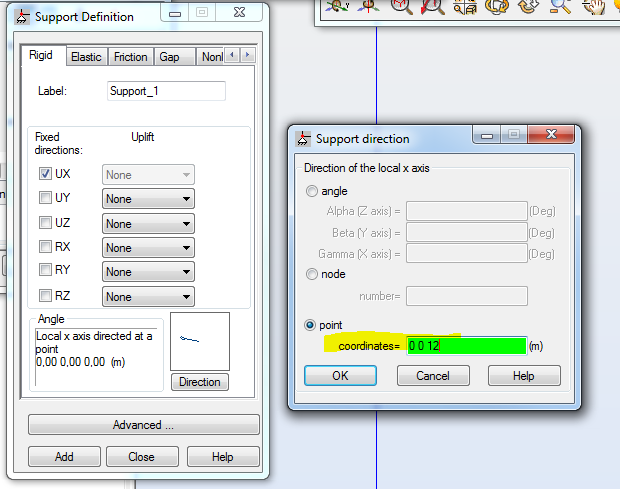Click the zoom out magnifier icon
Image resolution: width=620 pixels, height=489 pixels.
560,6
